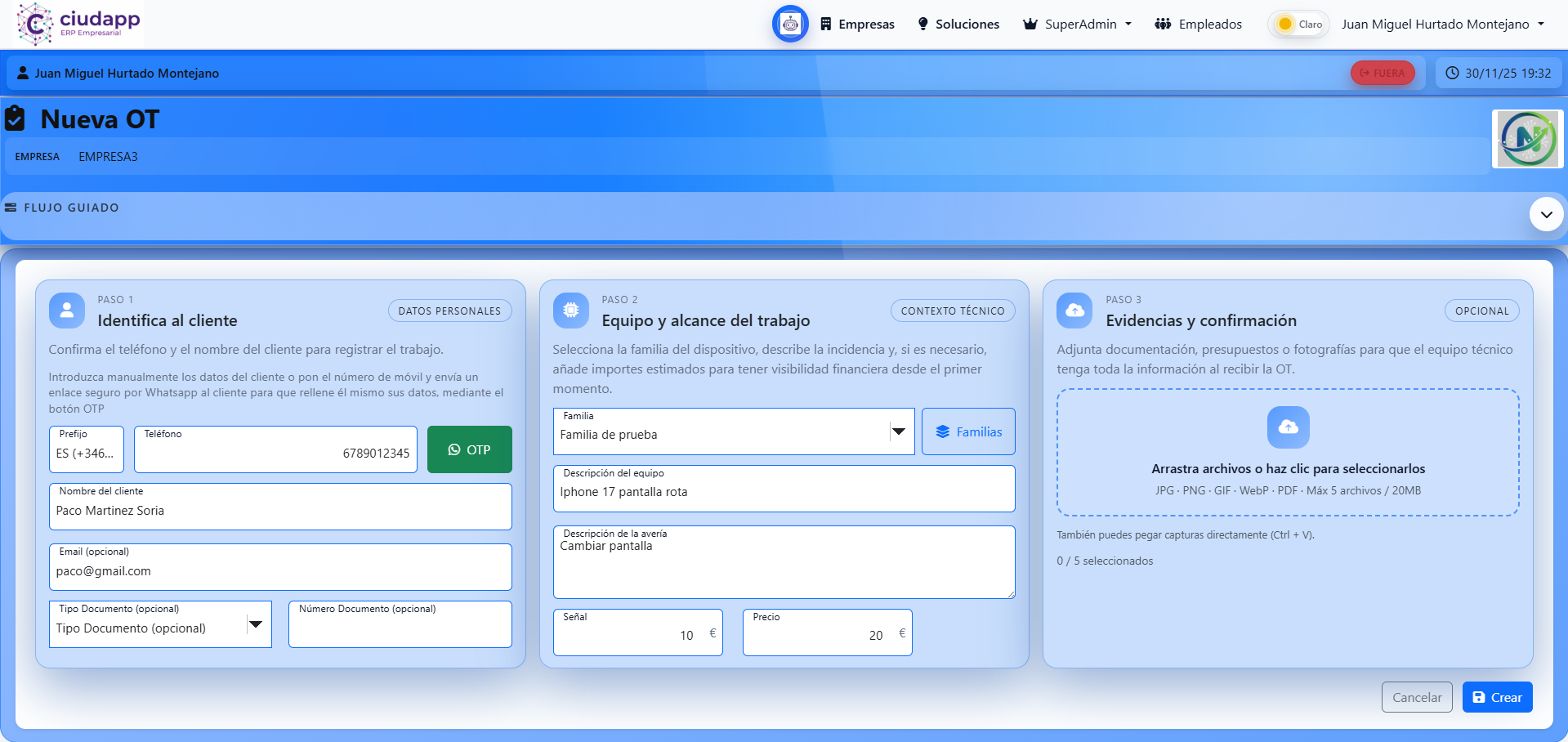Viewport: 1568px width, 742px height.
Task: Click the Paso 1 client identification icon
Action: 66,311
